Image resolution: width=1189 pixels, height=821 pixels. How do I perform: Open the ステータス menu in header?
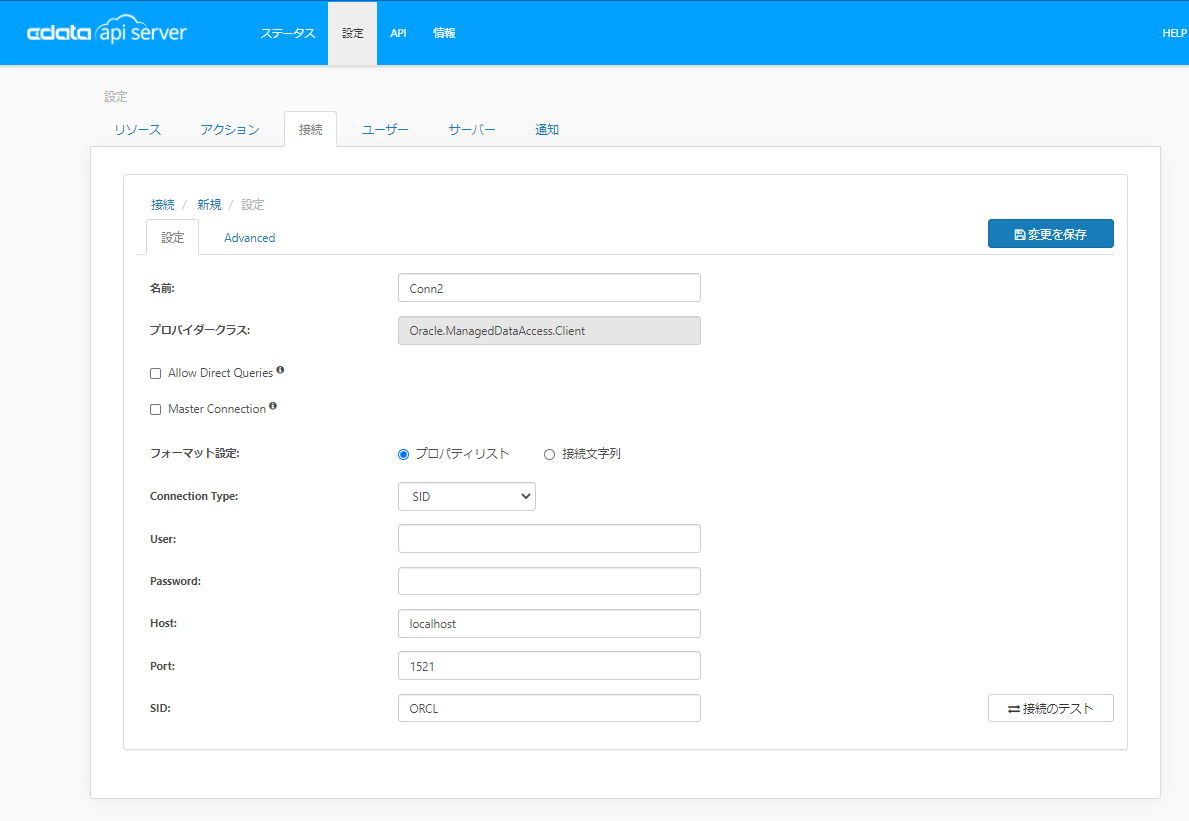[288, 33]
